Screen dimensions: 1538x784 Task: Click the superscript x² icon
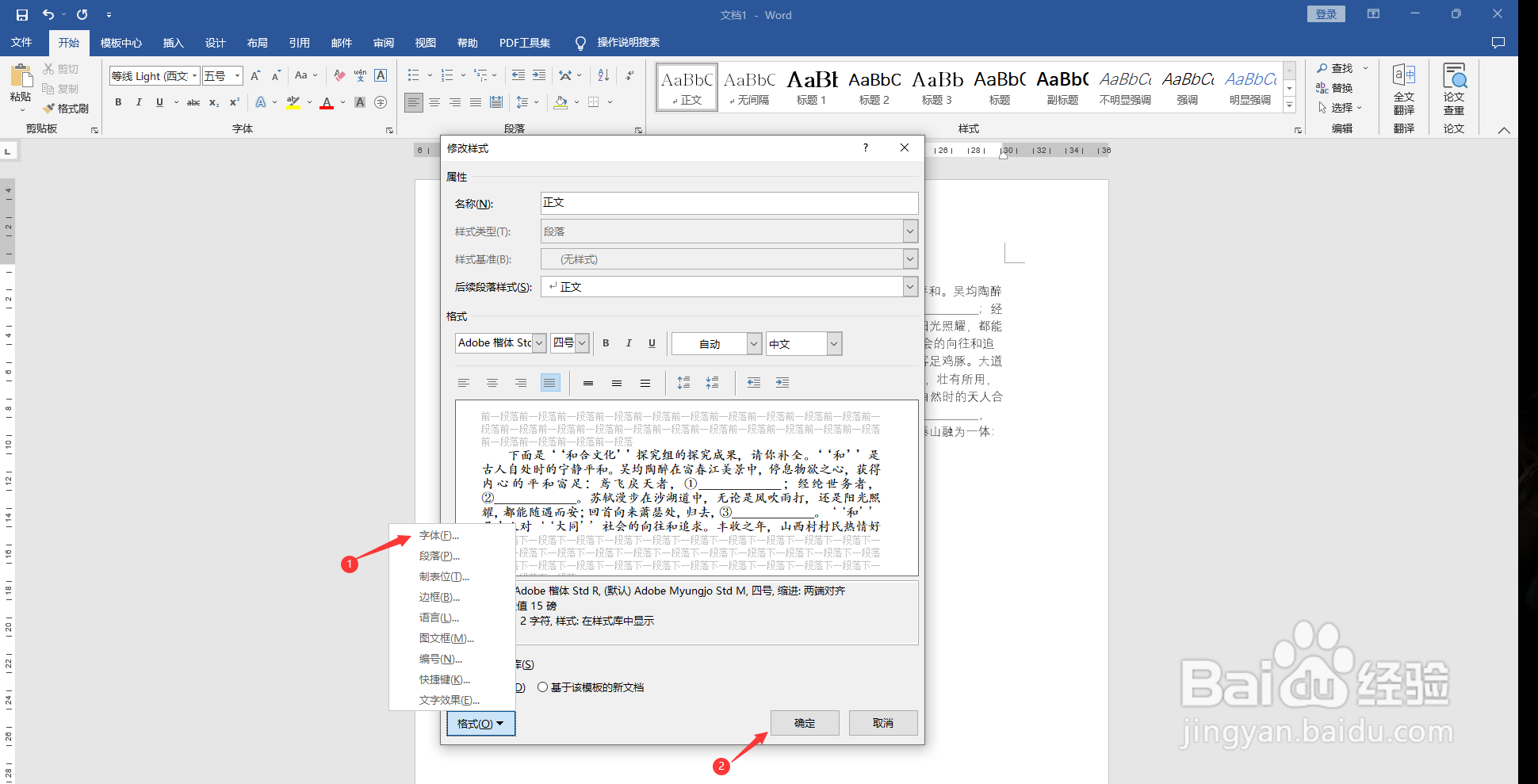click(x=234, y=102)
